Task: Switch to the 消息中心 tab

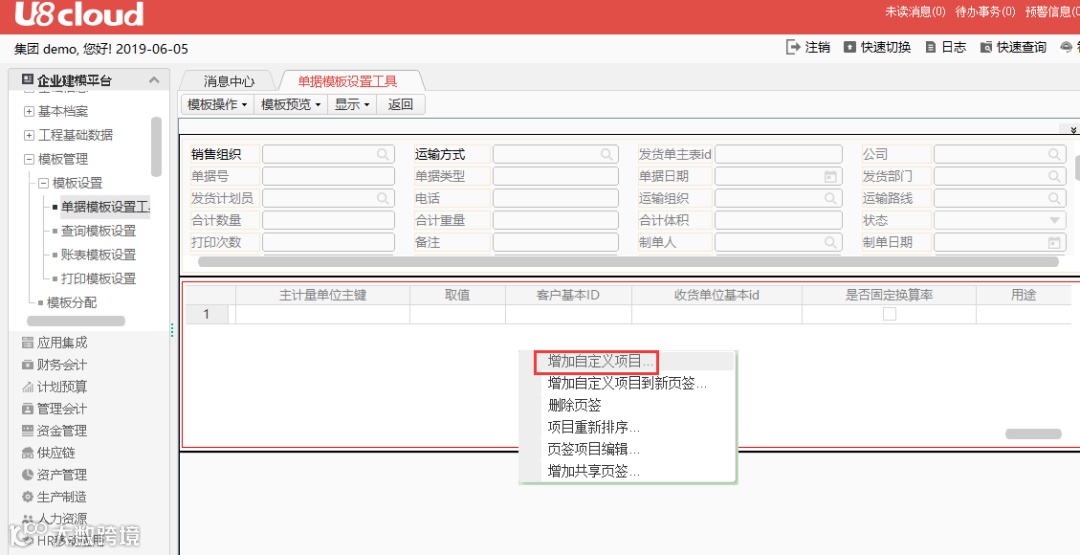Action: 229,81
